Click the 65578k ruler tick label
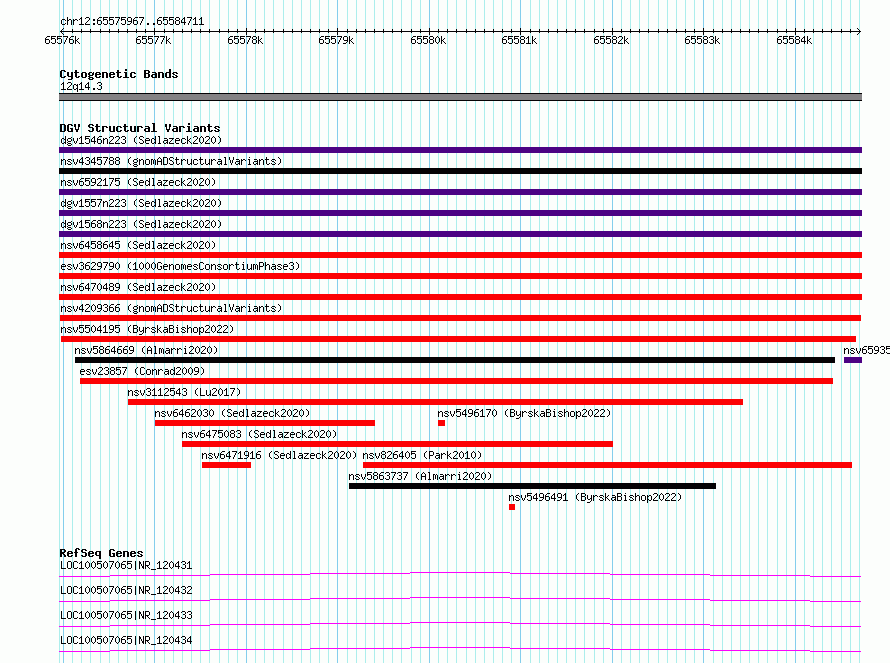890x663 pixels. (x=245, y=40)
